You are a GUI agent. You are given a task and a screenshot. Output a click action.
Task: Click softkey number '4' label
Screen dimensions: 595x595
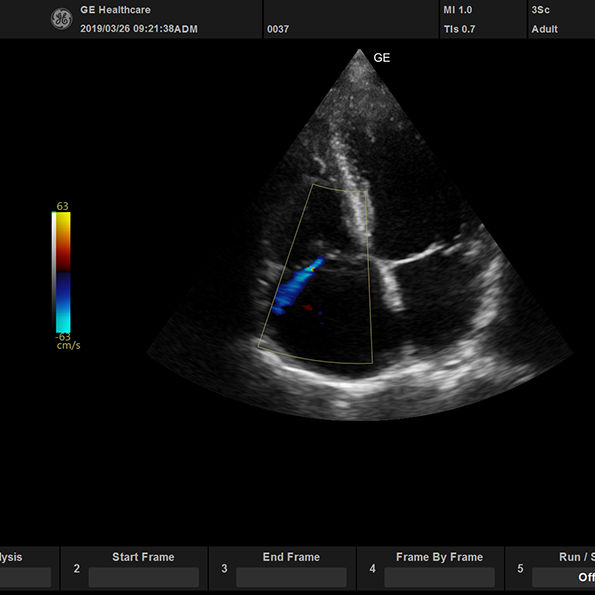point(372,568)
